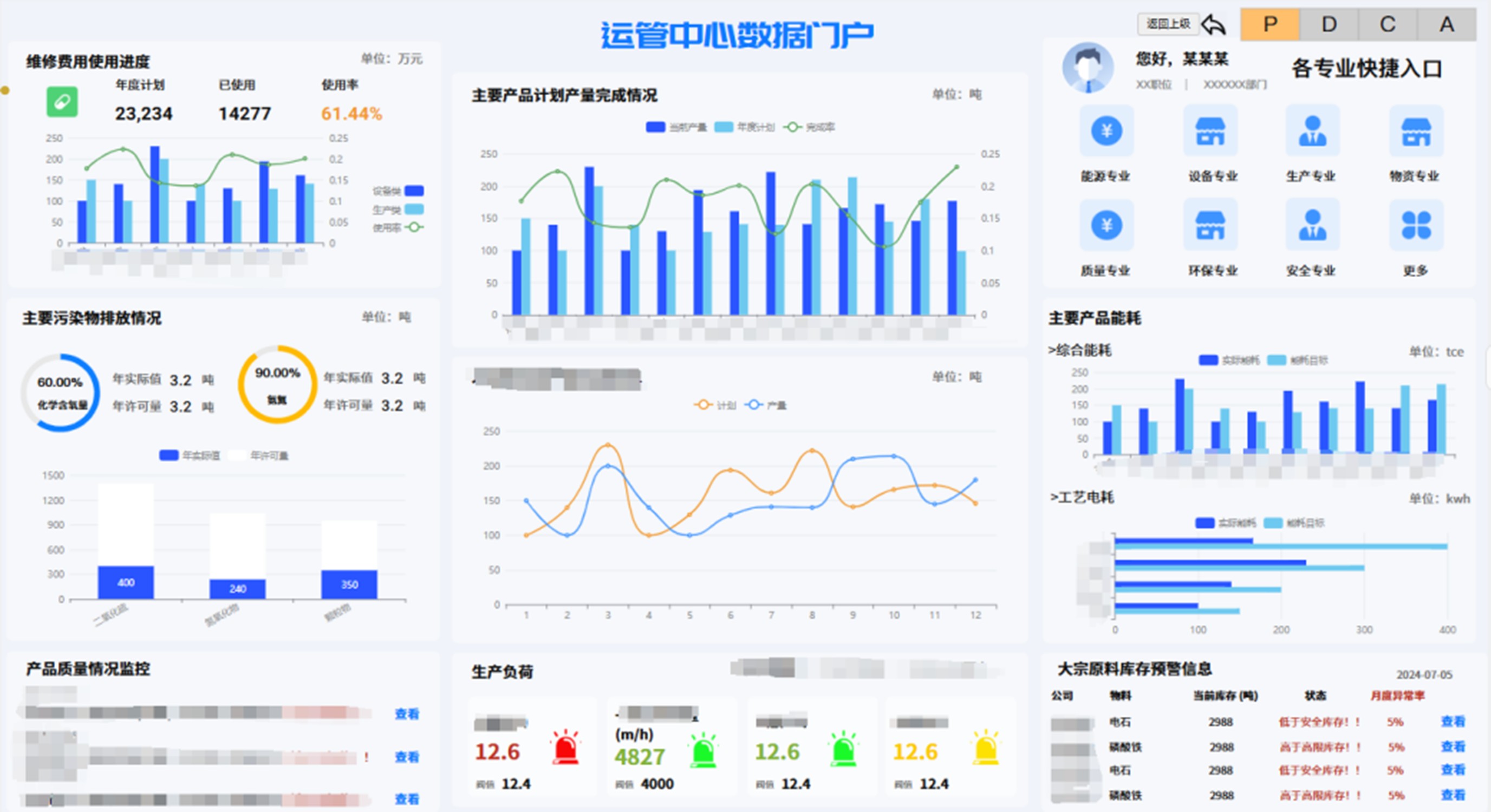
Task: Hide the orange 计划 line via legend
Action: tap(703, 405)
